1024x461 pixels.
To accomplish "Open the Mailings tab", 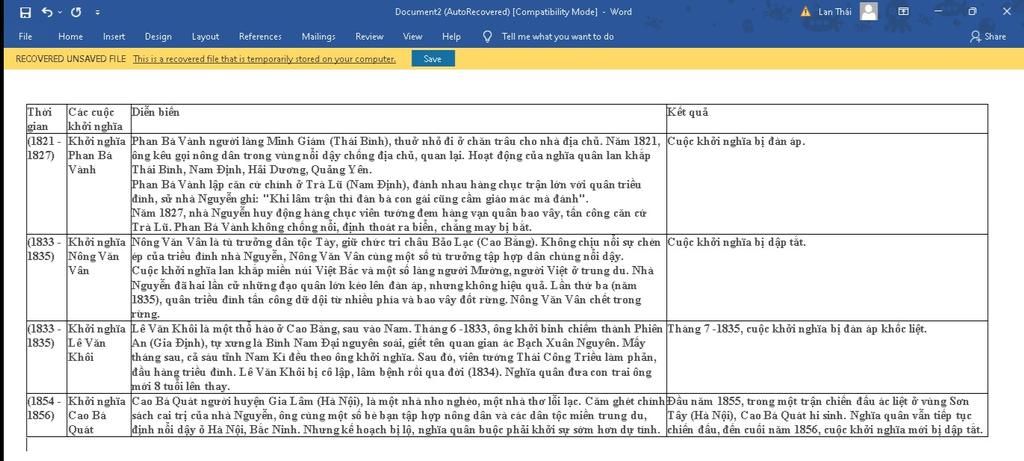I will coord(318,37).
